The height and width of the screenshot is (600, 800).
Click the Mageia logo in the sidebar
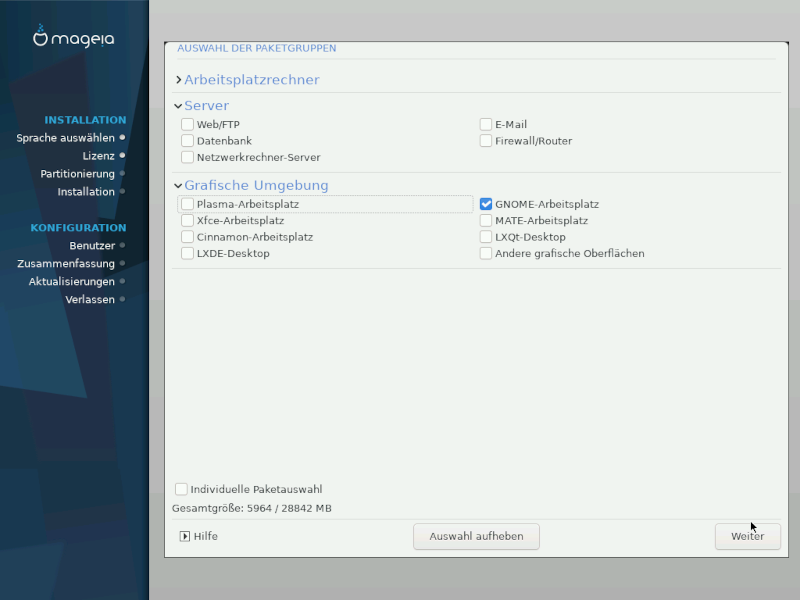(74, 38)
